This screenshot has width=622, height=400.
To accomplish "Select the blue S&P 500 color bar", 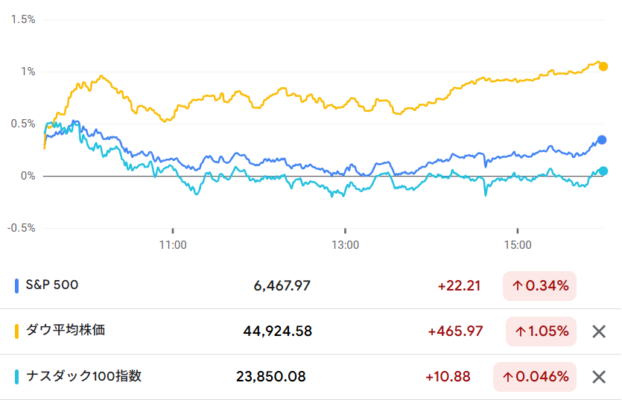I will [x=17, y=286].
